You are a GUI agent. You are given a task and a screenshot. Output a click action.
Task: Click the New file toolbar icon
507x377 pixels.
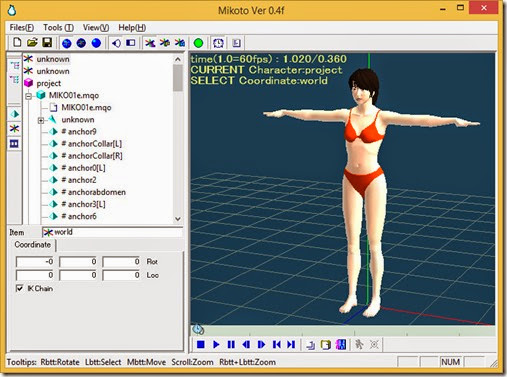[x=17, y=43]
